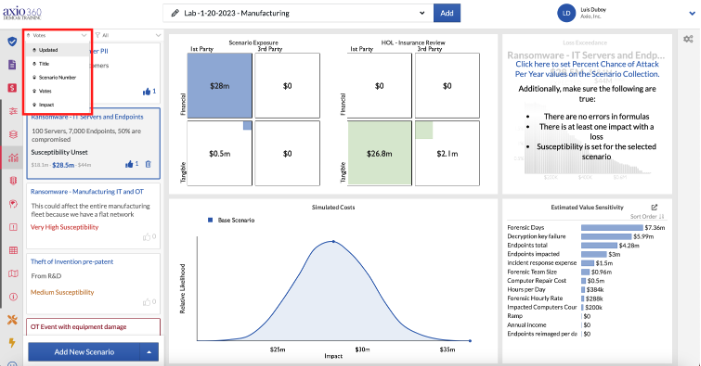701x366 pixels.
Task: Click the Medium Susceptibility label
Action: point(62,292)
